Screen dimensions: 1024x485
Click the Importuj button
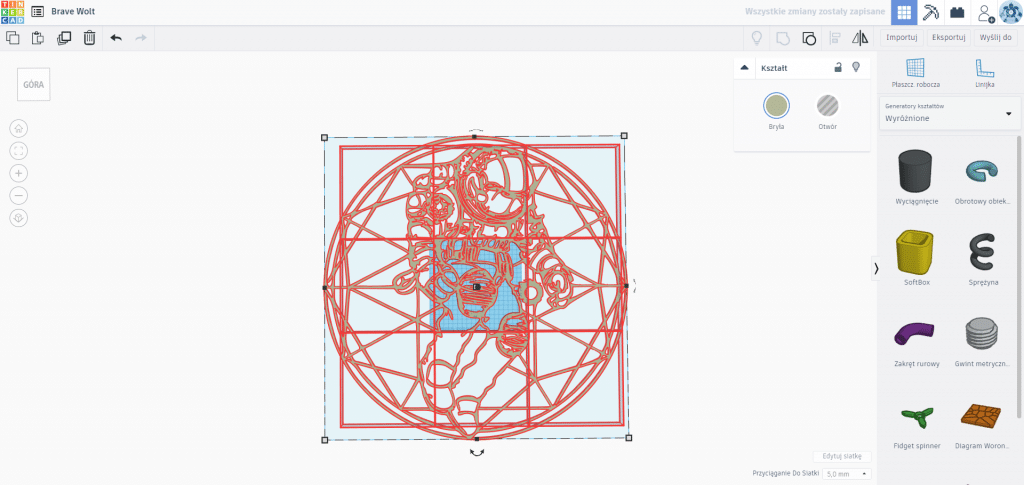coord(901,38)
